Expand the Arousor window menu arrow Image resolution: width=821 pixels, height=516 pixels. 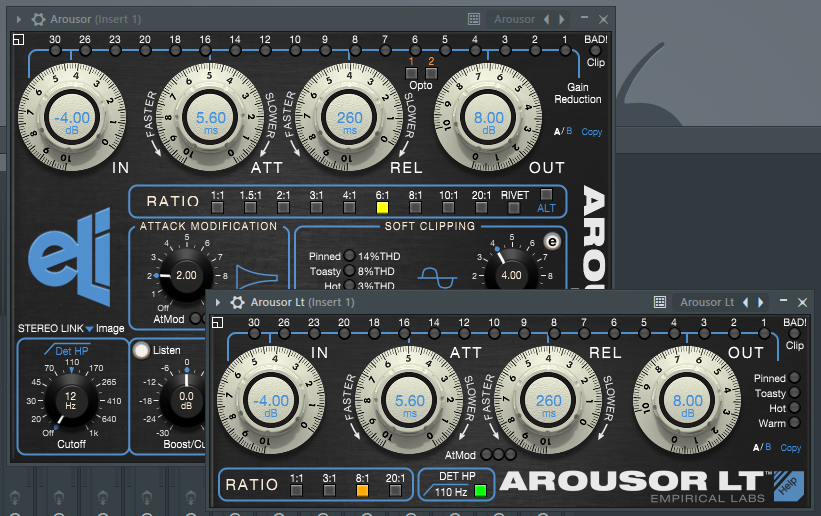18,19
